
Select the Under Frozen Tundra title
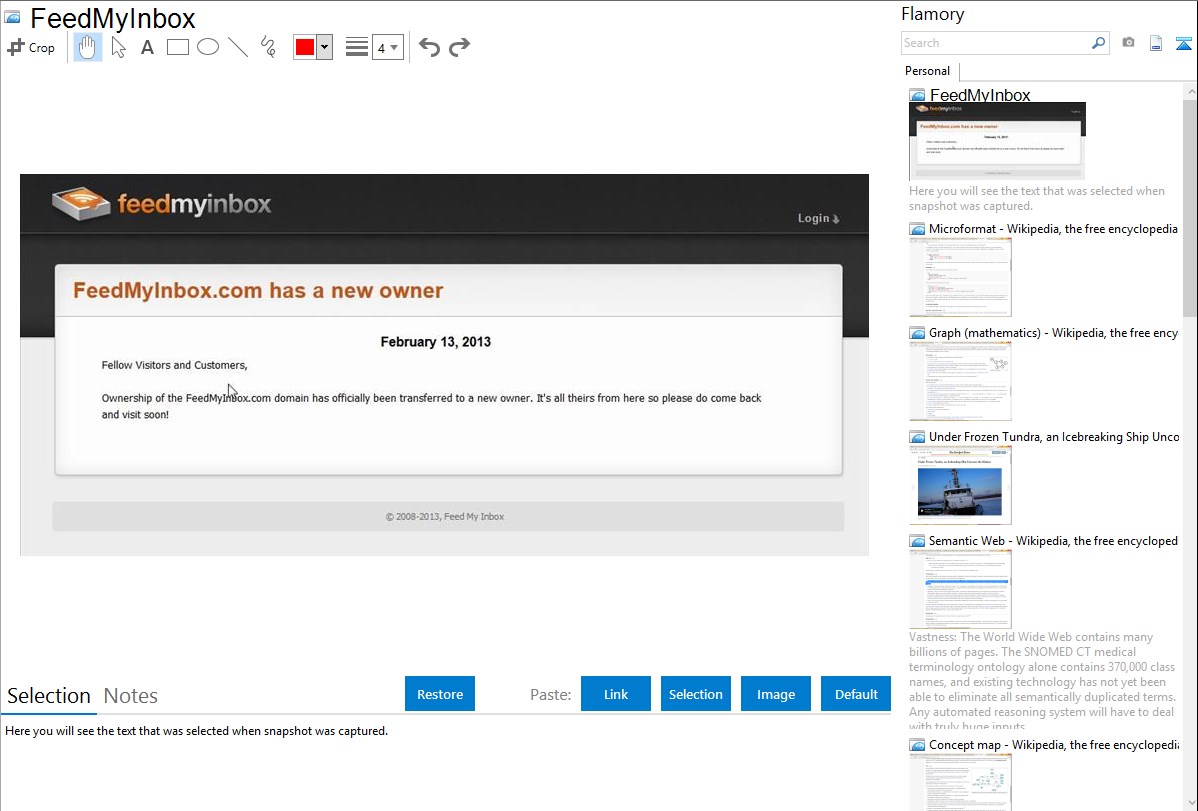(x=1054, y=436)
